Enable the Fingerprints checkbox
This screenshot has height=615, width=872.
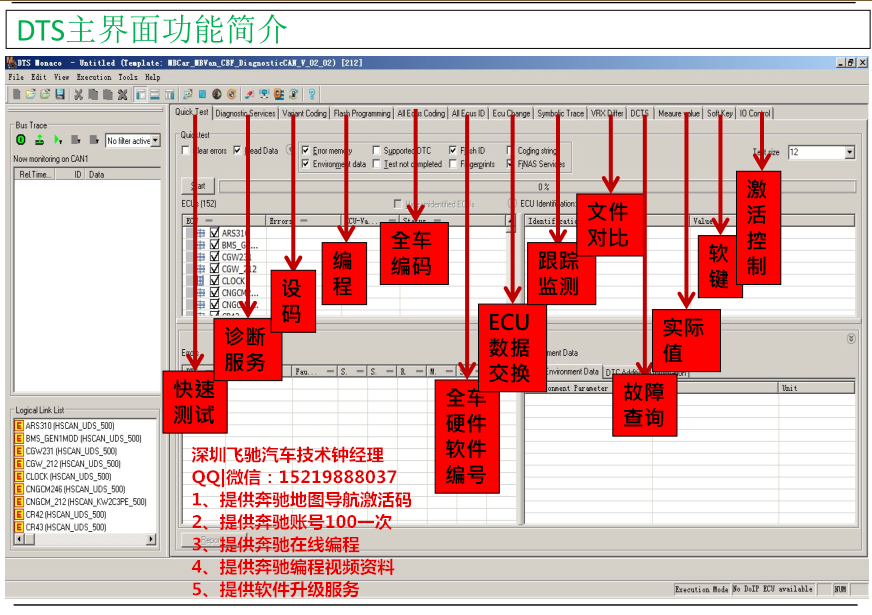point(453,163)
